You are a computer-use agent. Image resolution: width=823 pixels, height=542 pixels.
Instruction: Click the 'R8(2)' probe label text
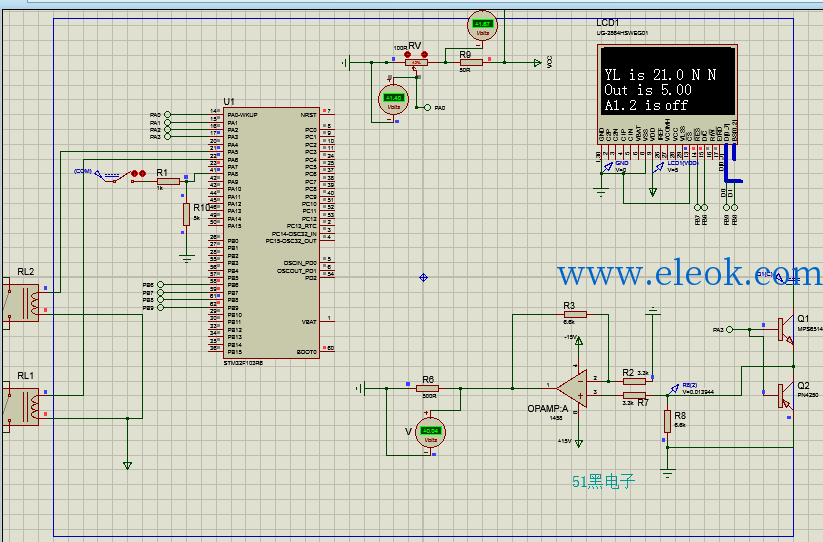click(690, 385)
